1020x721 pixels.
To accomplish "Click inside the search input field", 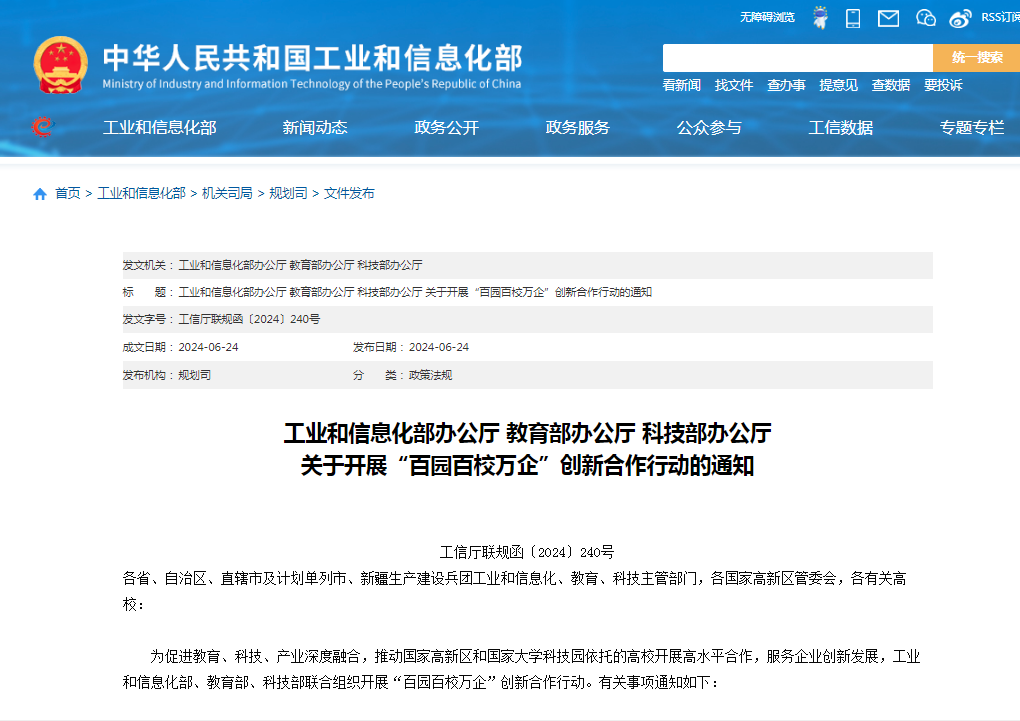I will click(x=797, y=58).
